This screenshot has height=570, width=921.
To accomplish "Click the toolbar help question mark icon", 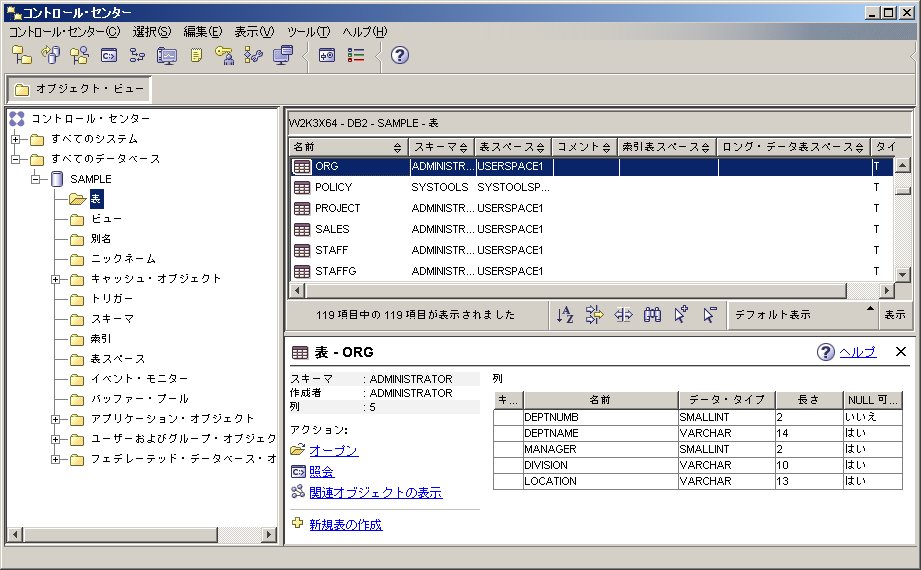I will click(x=399, y=55).
